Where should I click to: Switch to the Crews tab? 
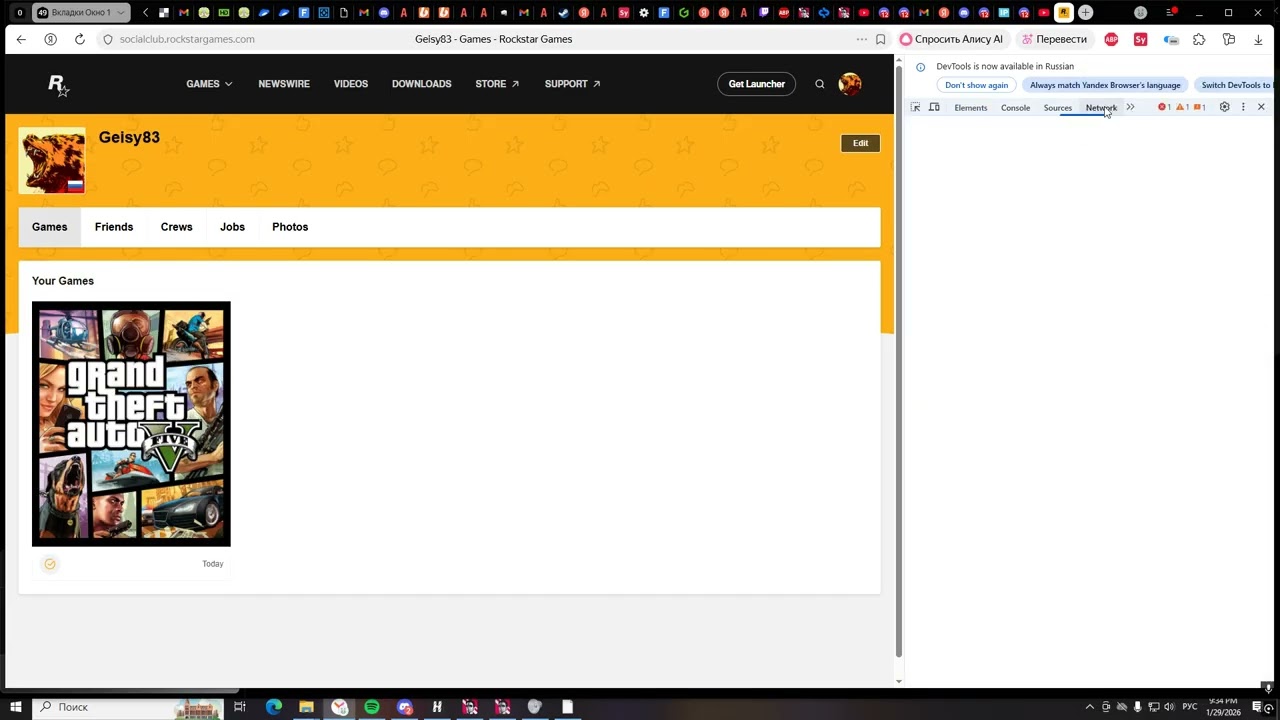(177, 227)
